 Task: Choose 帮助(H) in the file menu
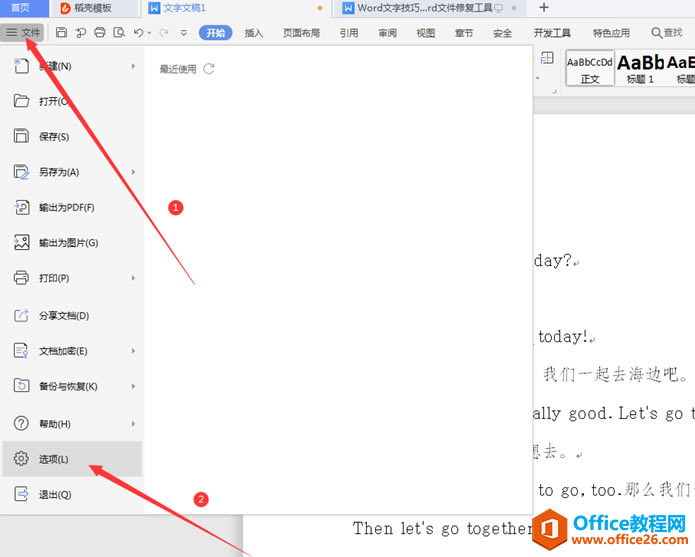[72, 424]
